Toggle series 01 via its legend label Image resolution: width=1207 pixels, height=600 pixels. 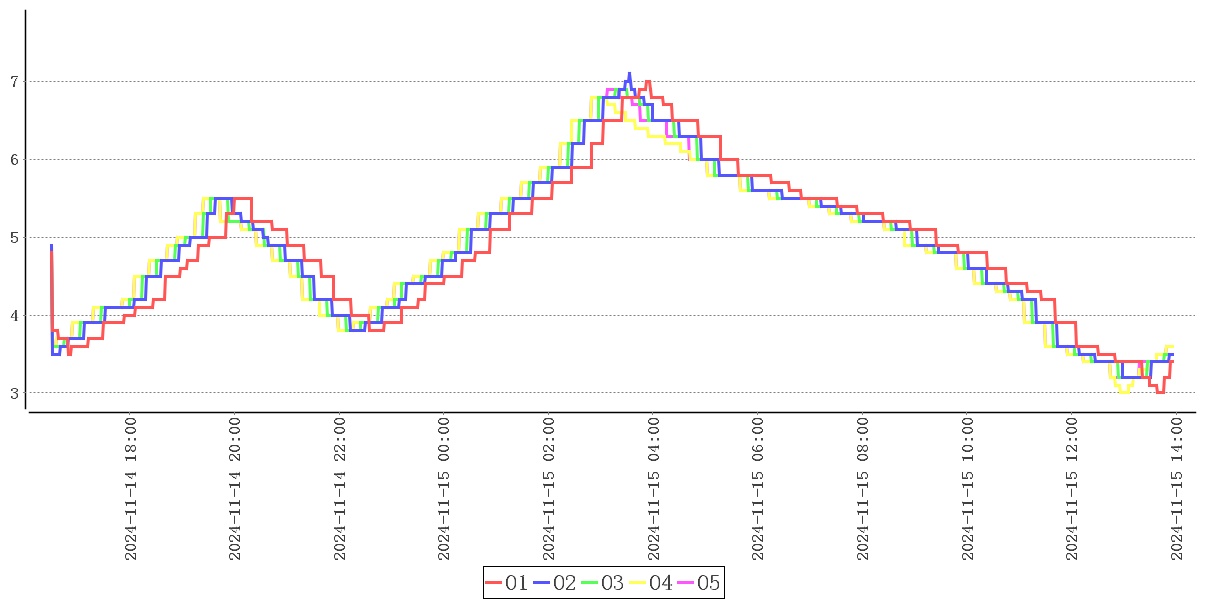(517, 584)
